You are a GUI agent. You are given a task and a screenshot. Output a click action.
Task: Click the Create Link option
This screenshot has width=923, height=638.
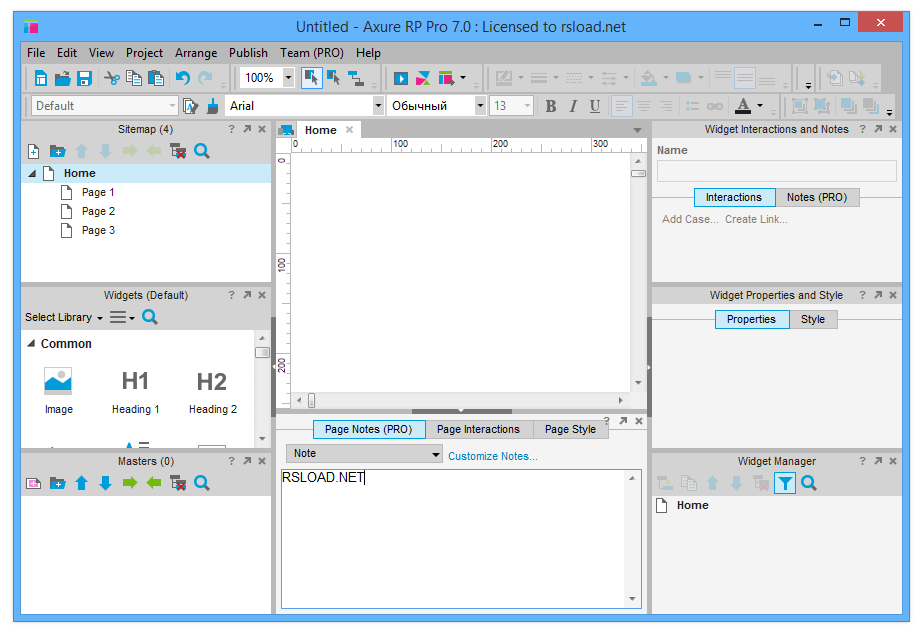[756, 219]
